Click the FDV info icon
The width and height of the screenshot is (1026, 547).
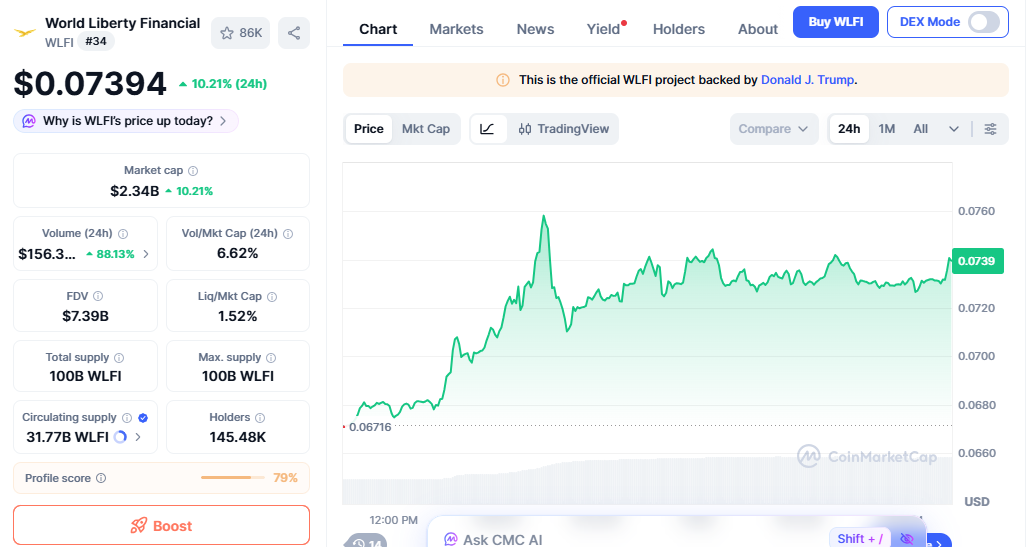point(98,296)
